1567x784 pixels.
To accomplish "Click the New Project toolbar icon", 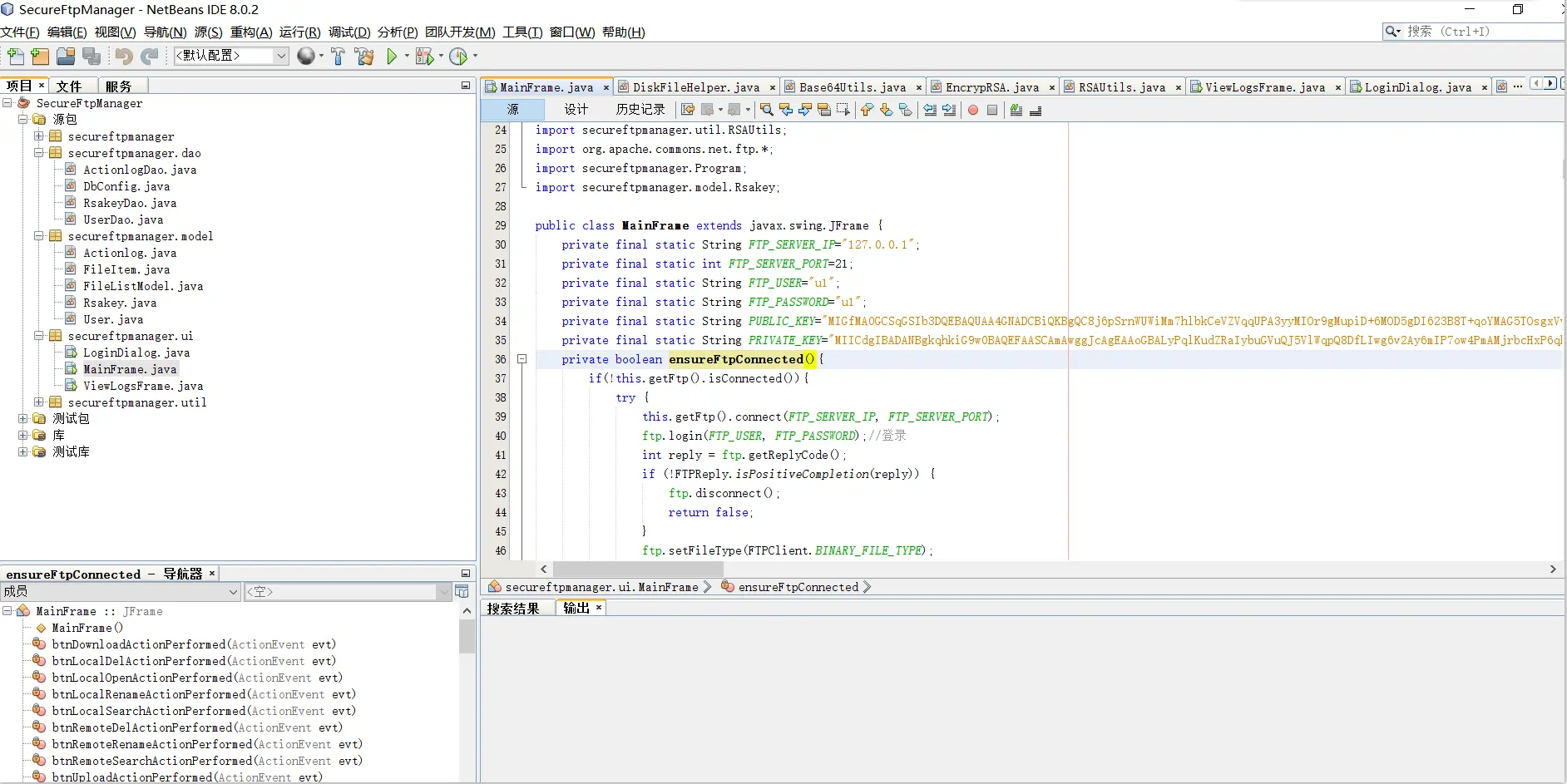I will click(x=40, y=57).
